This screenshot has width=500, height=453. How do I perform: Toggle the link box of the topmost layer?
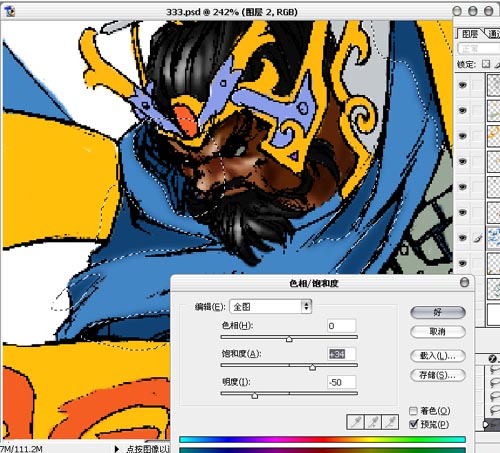click(477, 85)
